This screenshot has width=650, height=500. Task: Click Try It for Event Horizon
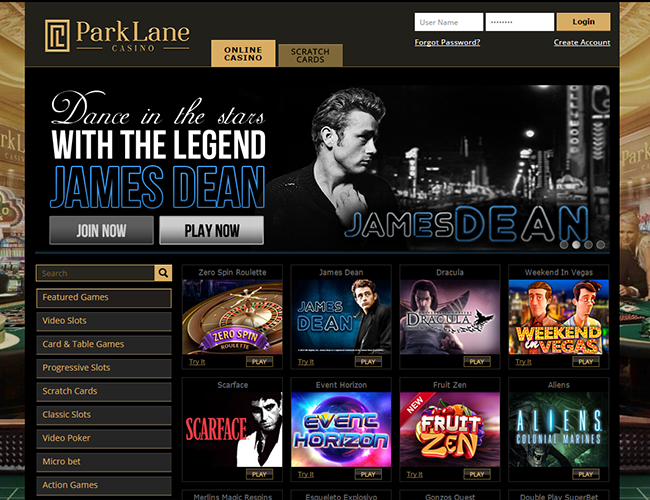(x=306, y=474)
